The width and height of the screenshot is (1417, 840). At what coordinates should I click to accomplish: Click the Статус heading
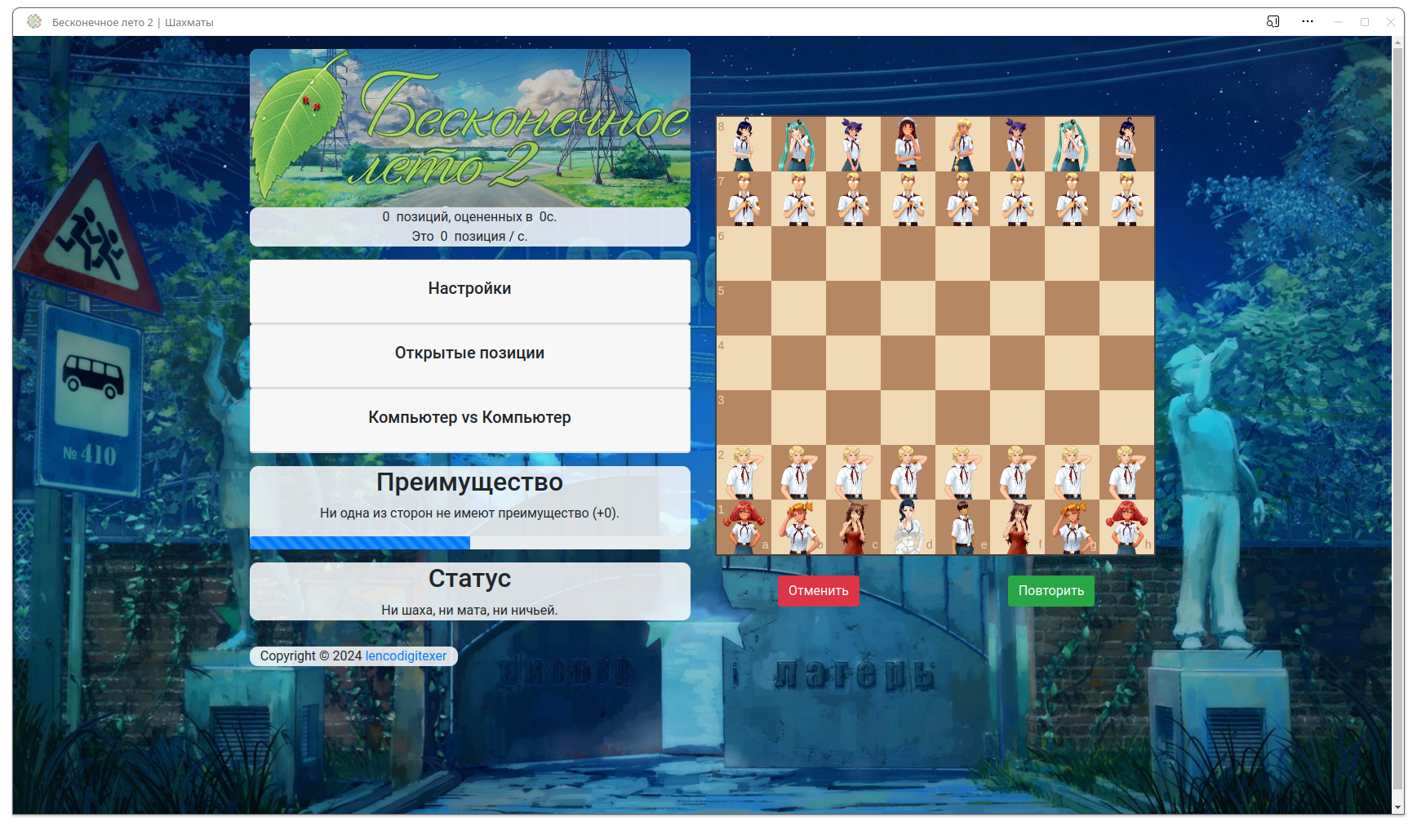[469, 578]
